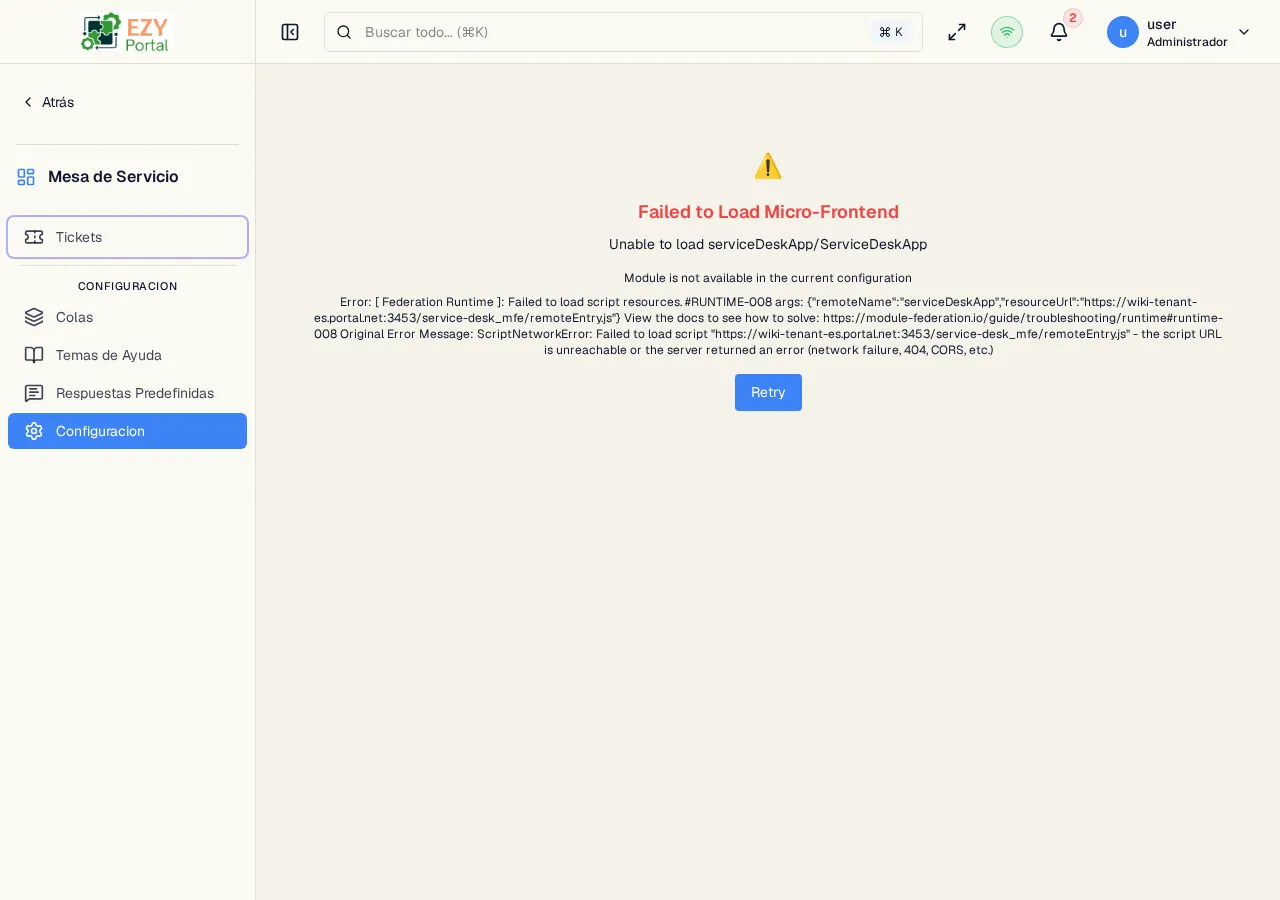1280x900 pixels.
Task: Select the Configuracion menu item
Action: (127, 431)
